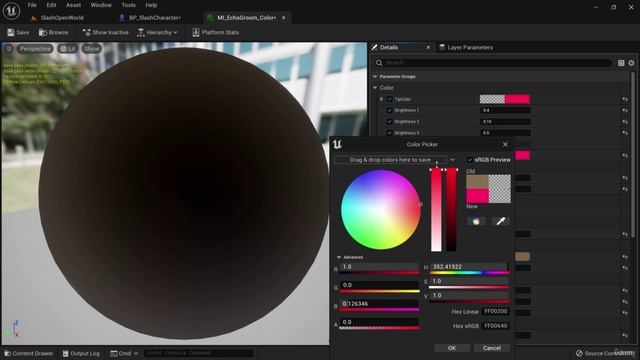Click the Browse toolbar icon
Image resolution: width=640 pixels, height=360 pixels.
coord(43,32)
